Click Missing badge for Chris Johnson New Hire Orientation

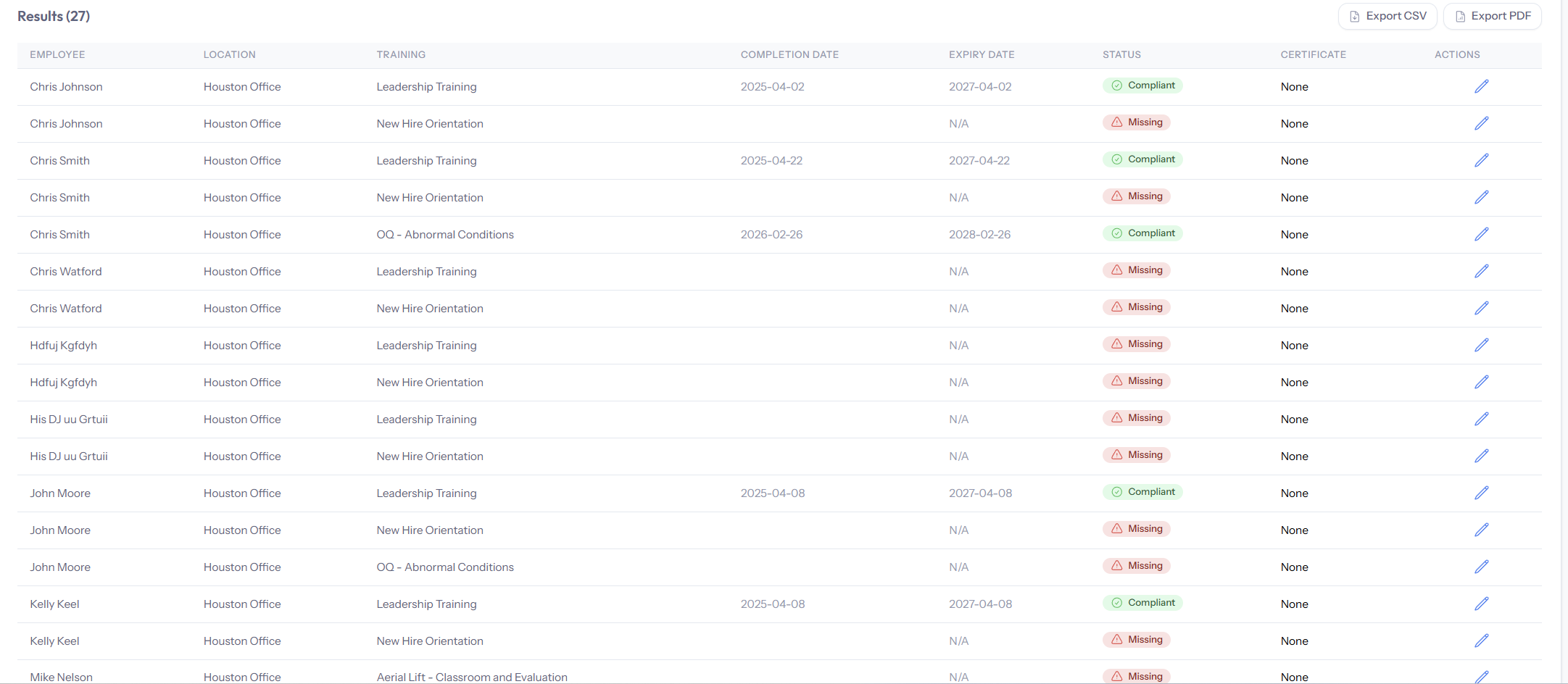1137,122
